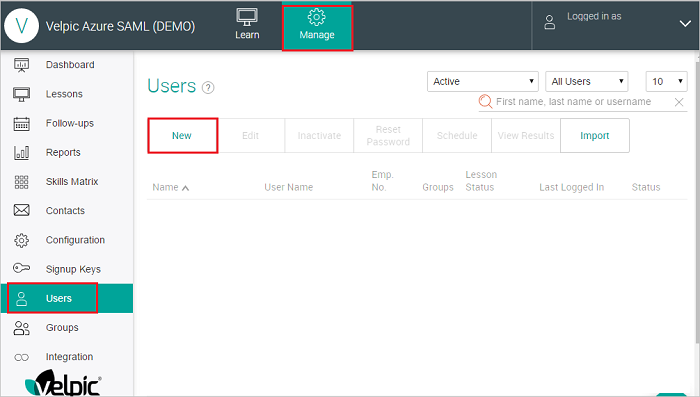Click the View Results button
700x397 pixels.
click(x=526, y=136)
